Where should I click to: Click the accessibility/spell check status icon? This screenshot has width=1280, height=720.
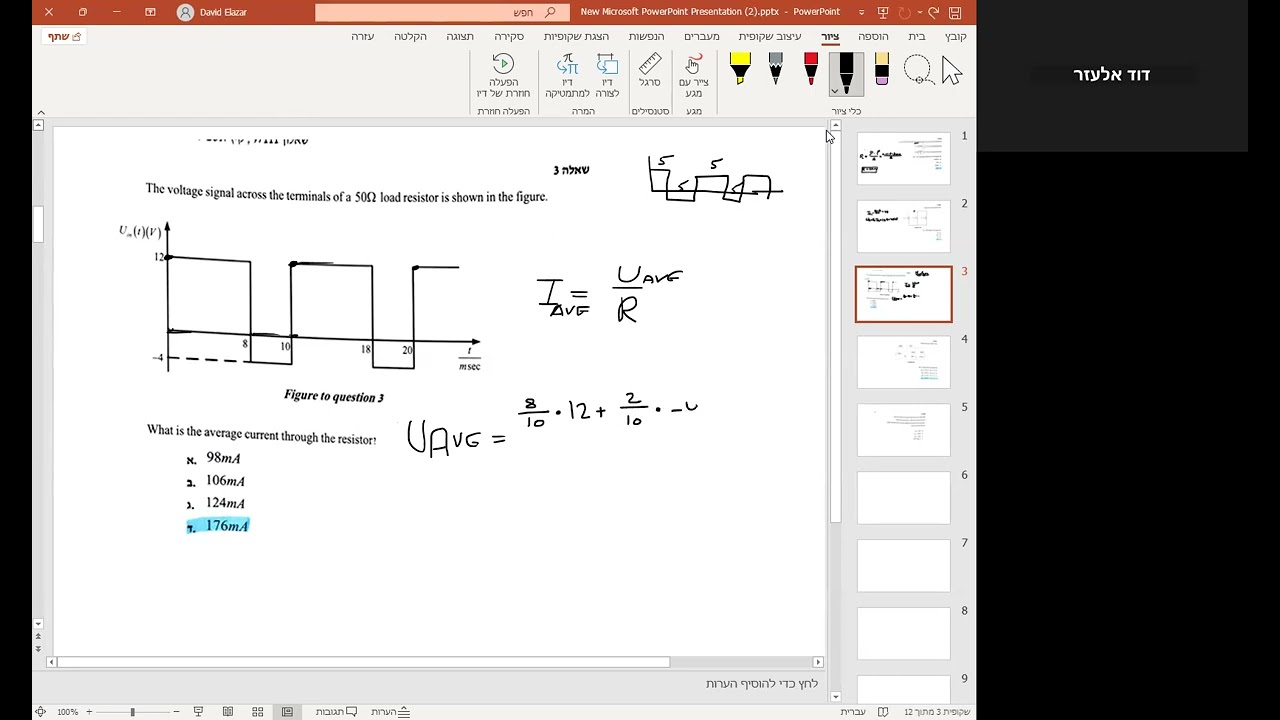(x=884, y=712)
